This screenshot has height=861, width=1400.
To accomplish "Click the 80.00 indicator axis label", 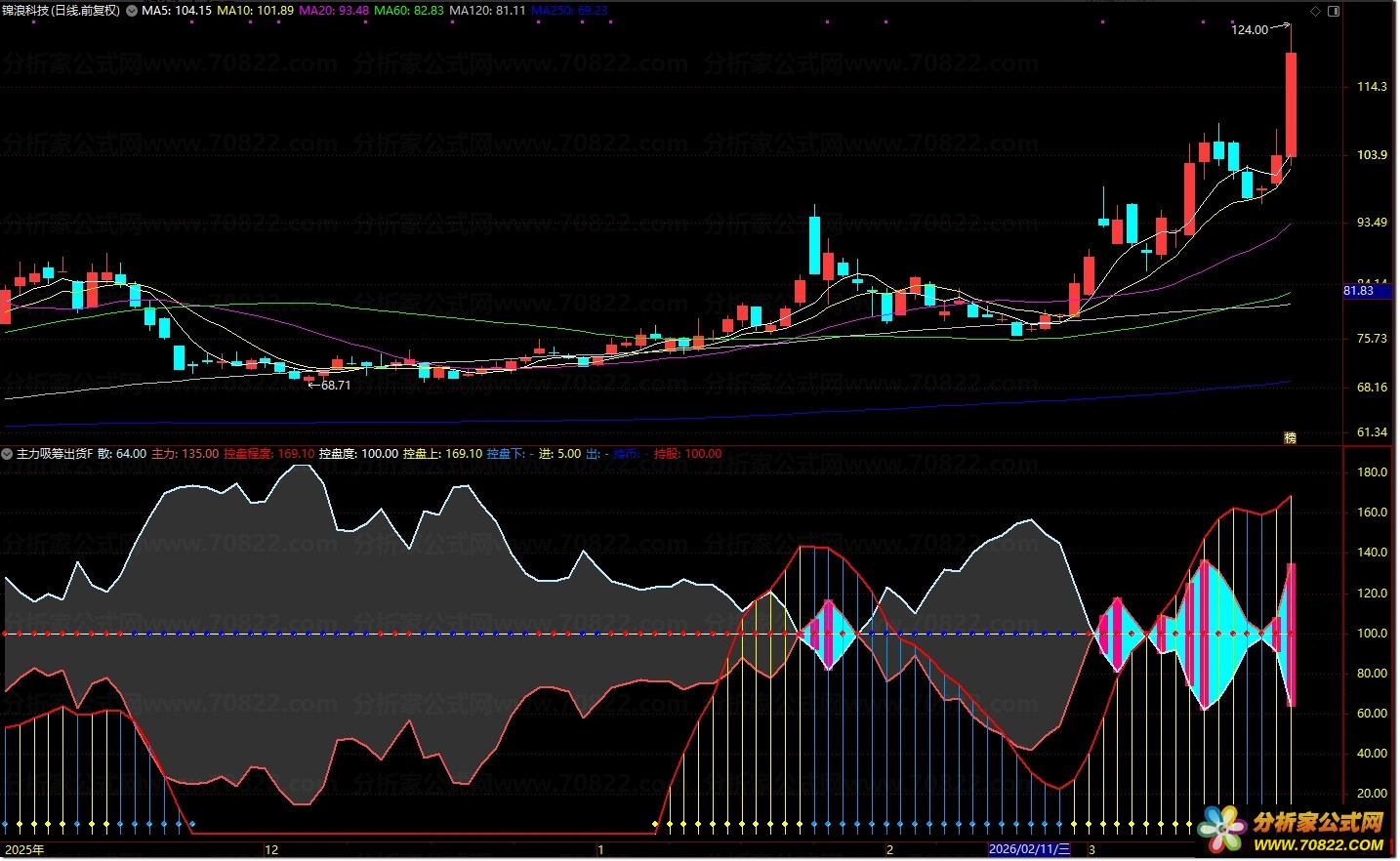I will [x=1372, y=674].
